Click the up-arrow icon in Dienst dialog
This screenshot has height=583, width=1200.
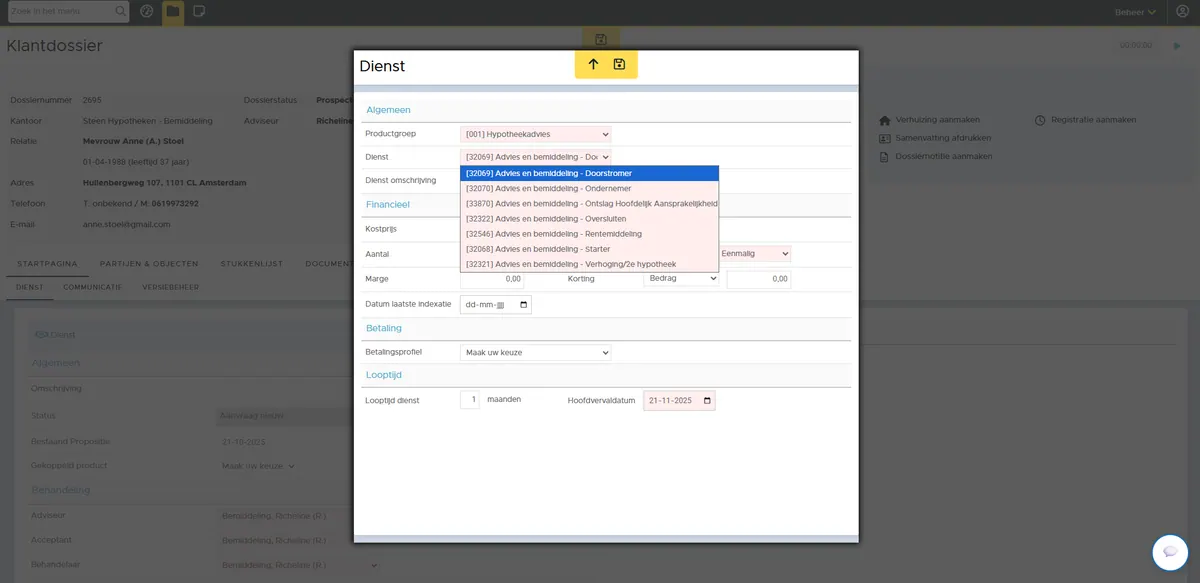coord(593,65)
